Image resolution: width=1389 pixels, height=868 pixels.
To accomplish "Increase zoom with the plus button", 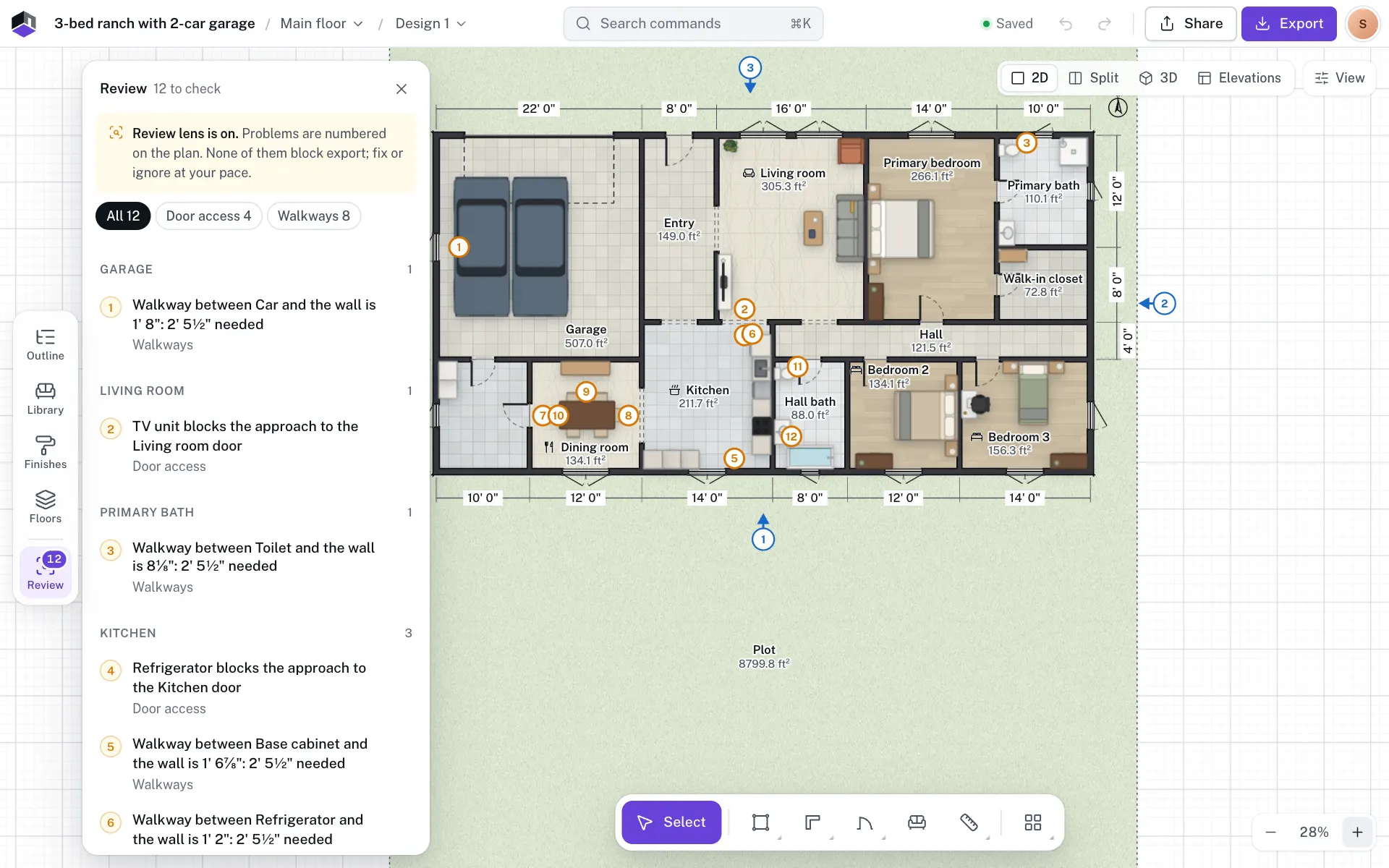I will 1358,833.
